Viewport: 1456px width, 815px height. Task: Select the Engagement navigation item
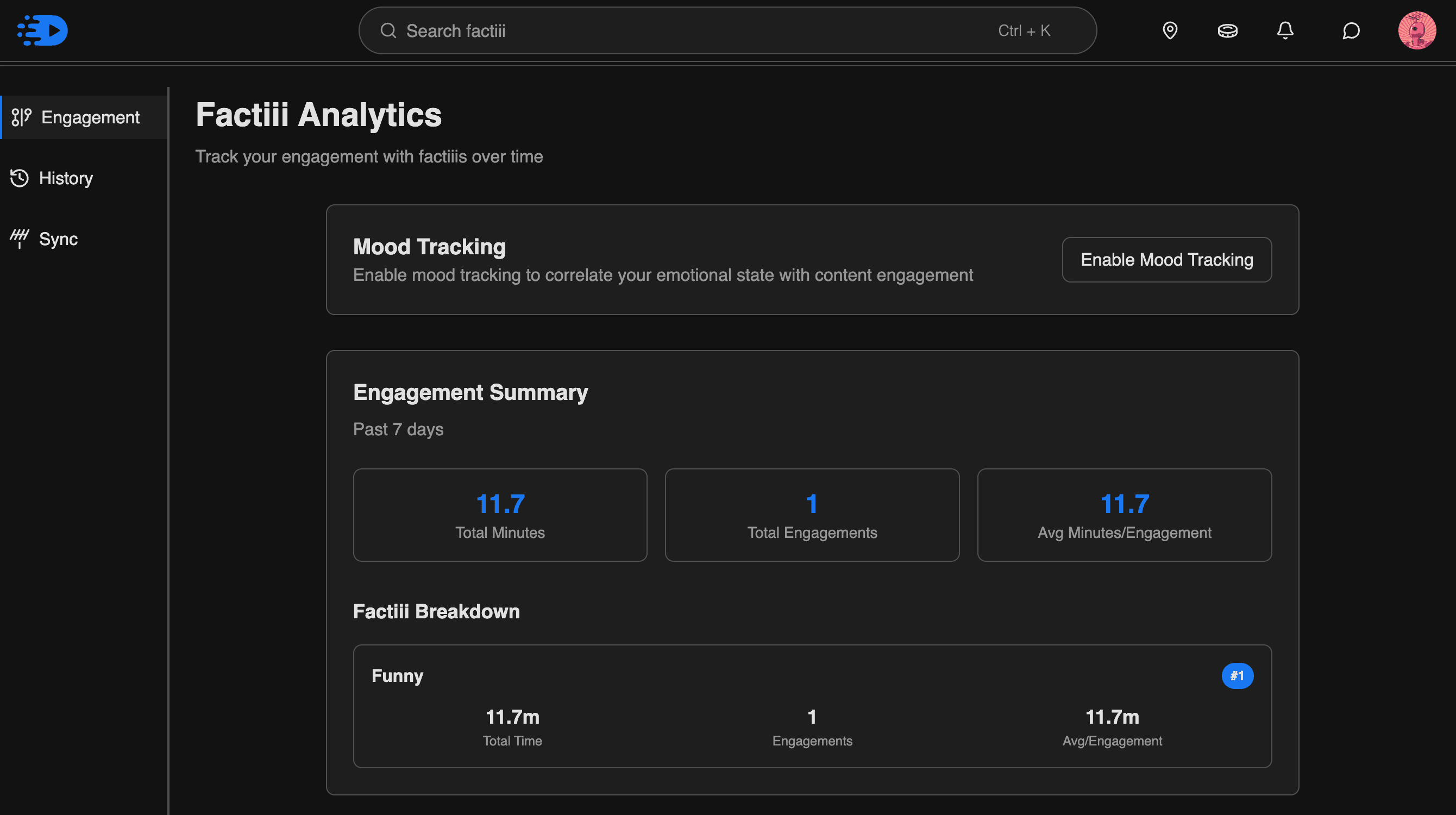84,117
